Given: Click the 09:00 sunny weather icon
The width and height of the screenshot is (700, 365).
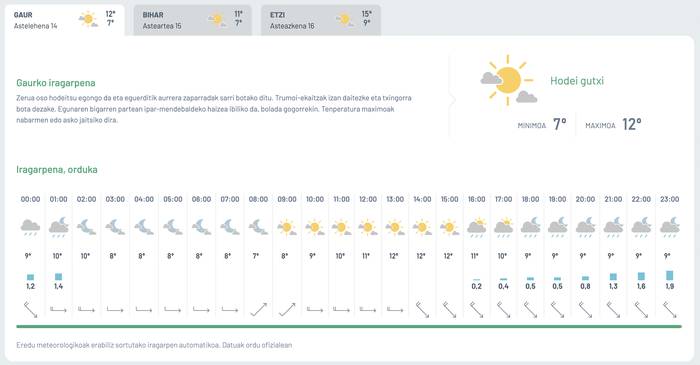Looking at the screenshot, I should tap(287, 228).
